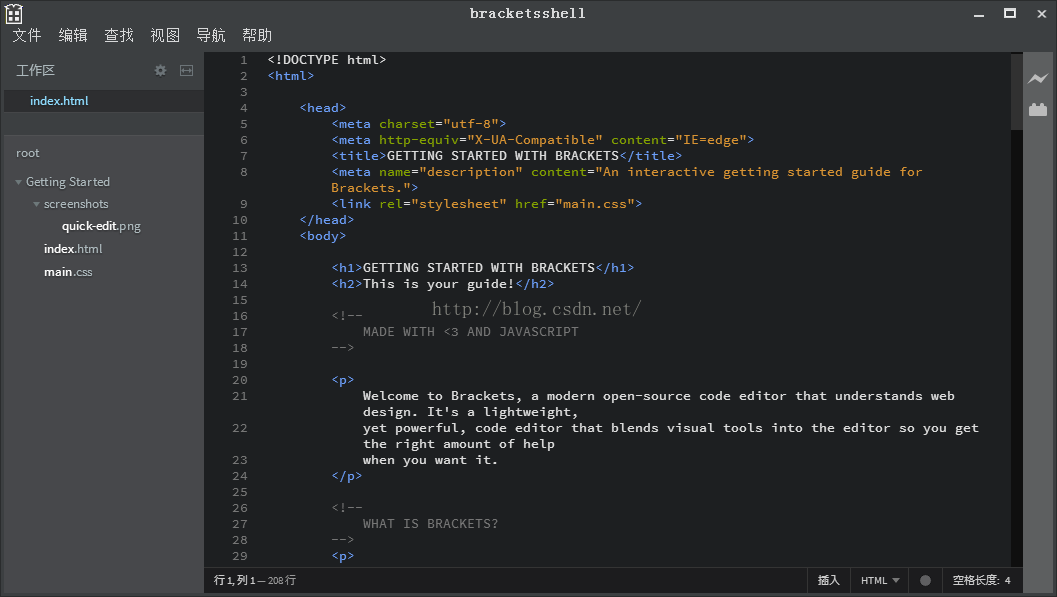Viewport: 1057px width, 597px height.
Task: Click the circular status indicator in status bar
Action: coord(925,580)
